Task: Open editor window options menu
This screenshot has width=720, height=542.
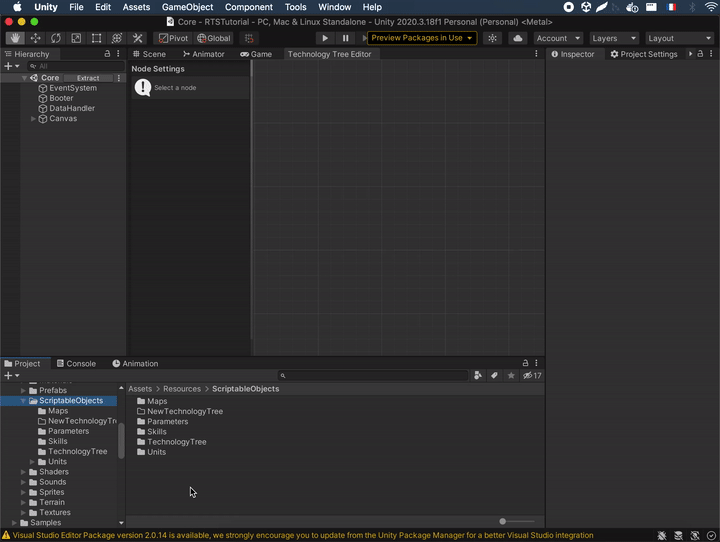Action: point(536,54)
